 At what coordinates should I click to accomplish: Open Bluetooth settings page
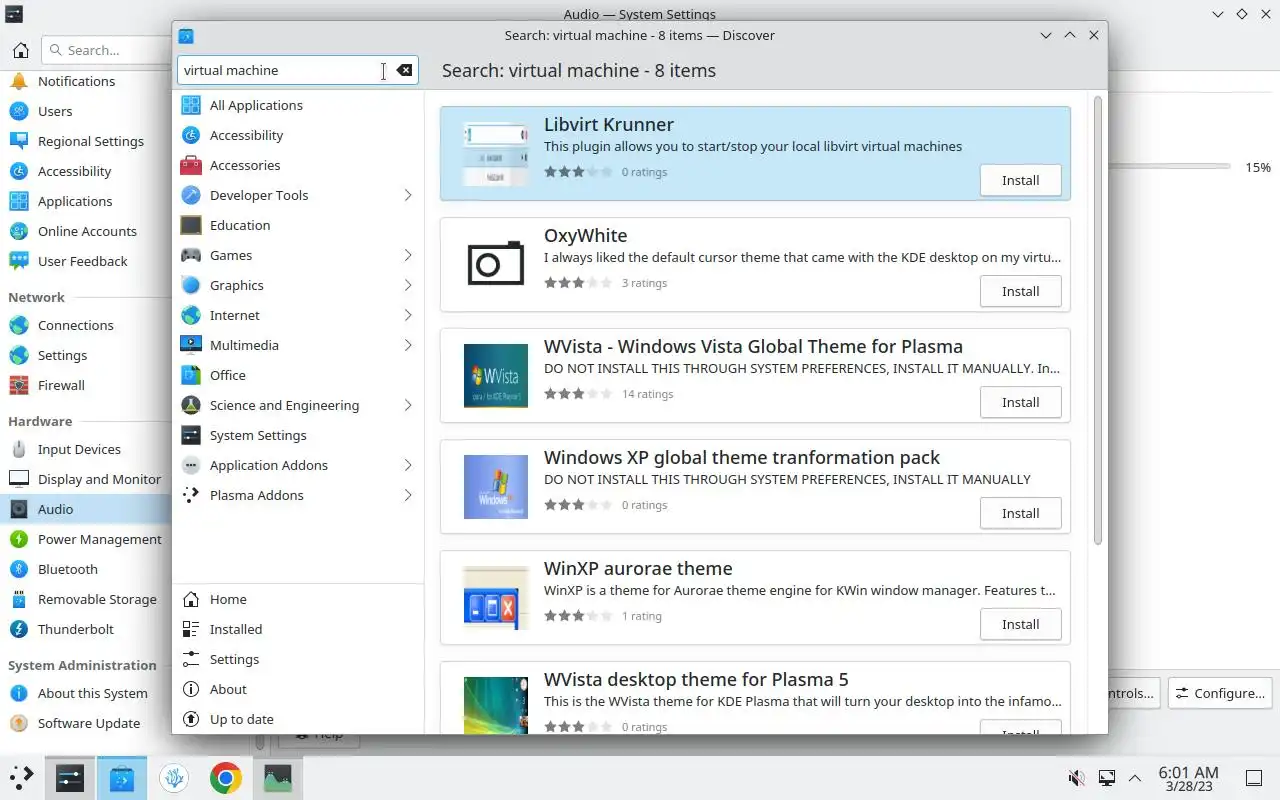[x=68, y=569]
